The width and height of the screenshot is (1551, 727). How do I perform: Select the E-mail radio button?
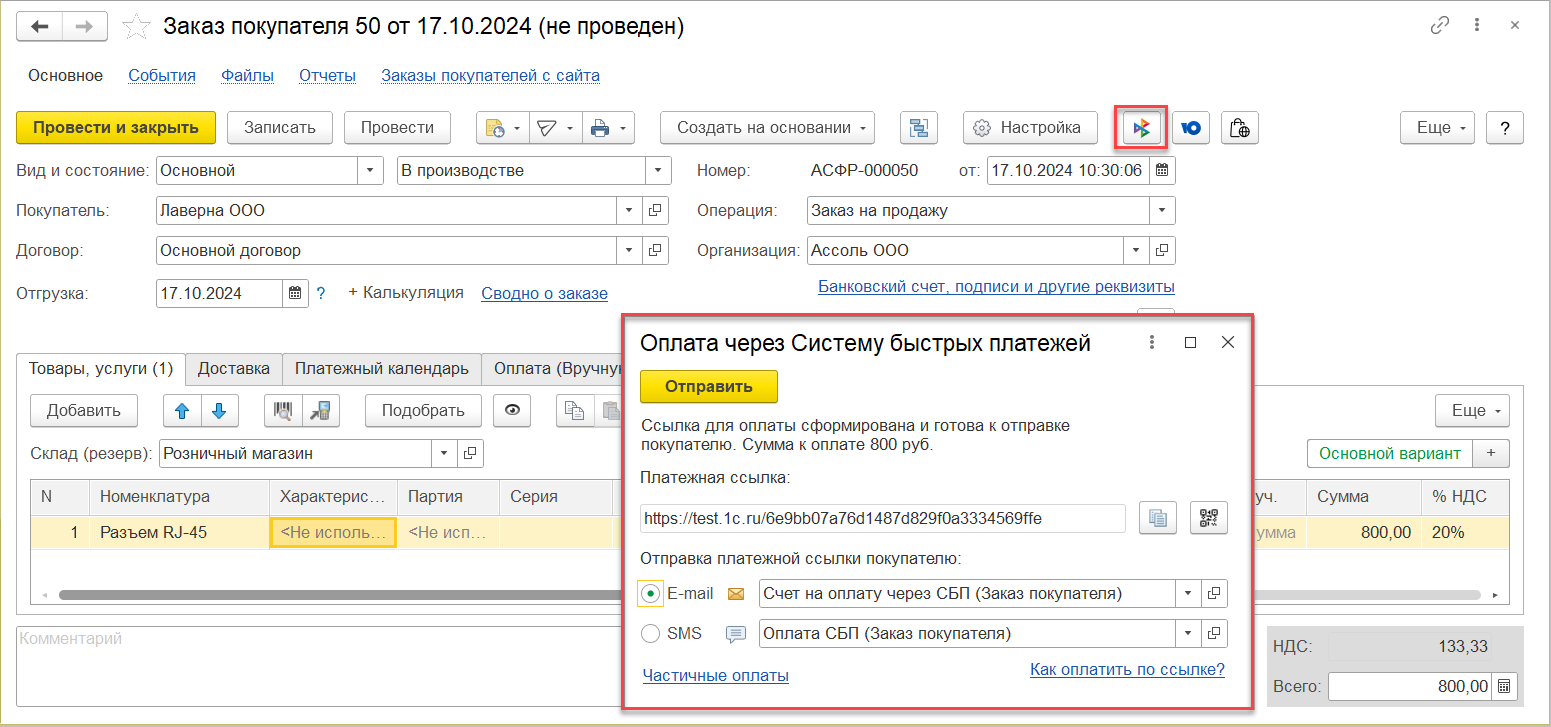pyautogui.click(x=651, y=594)
